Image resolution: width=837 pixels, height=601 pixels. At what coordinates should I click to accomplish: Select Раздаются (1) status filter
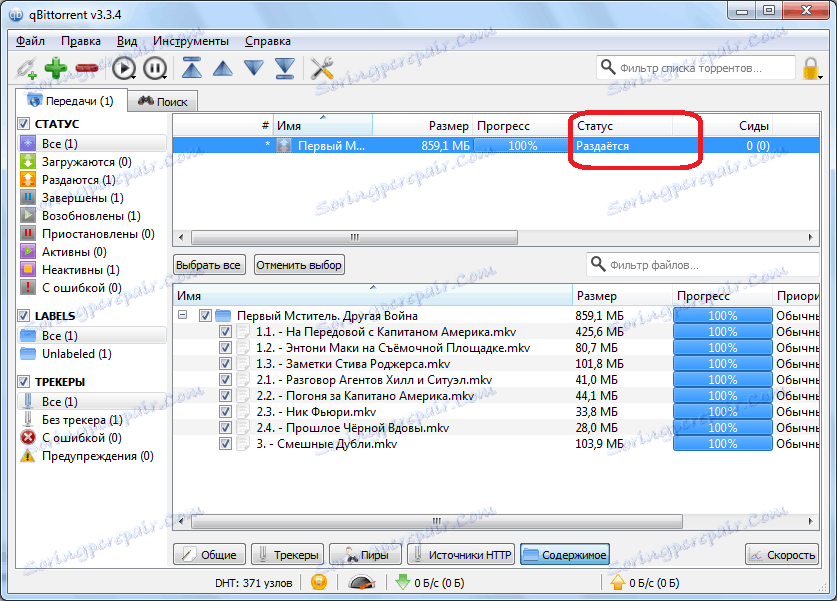pyautogui.click(x=92, y=180)
